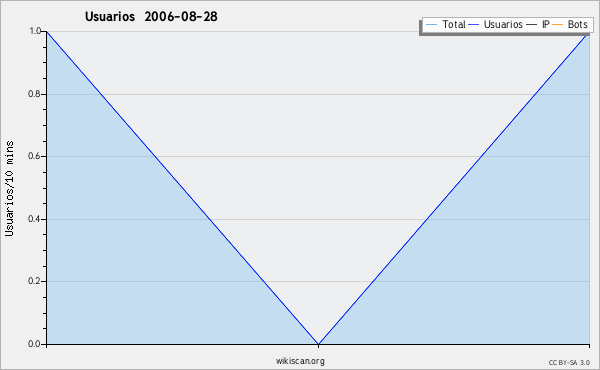Click the 1.0 y-axis tick label
The image size is (600, 370).
coord(35,31)
